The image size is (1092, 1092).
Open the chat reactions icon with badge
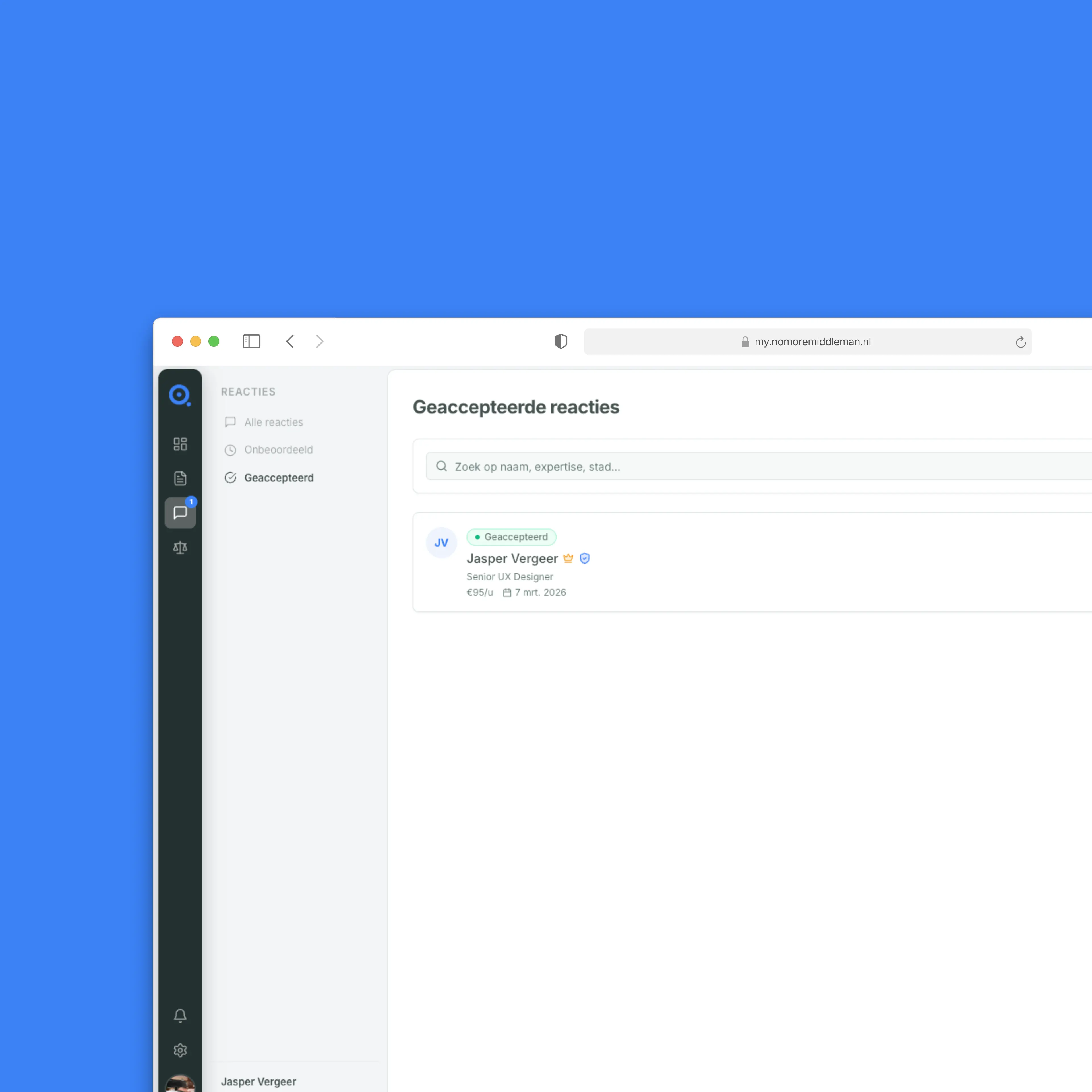[180, 513]
